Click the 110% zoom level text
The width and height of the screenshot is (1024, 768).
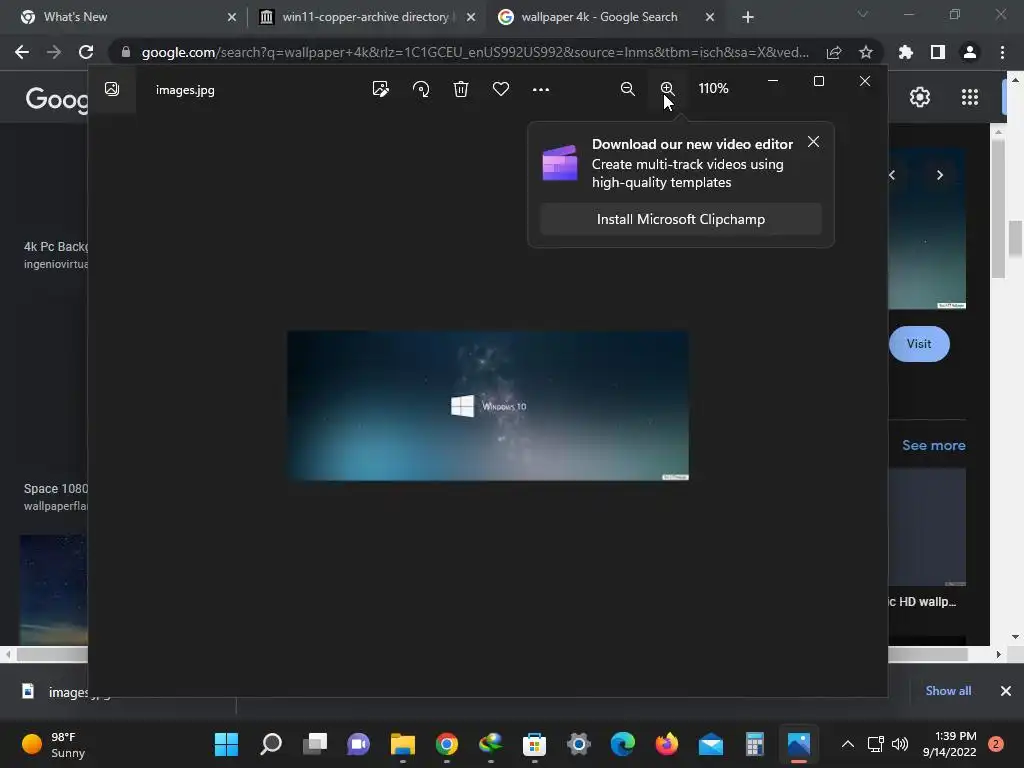pyautogui.click(x=713, y=88)
